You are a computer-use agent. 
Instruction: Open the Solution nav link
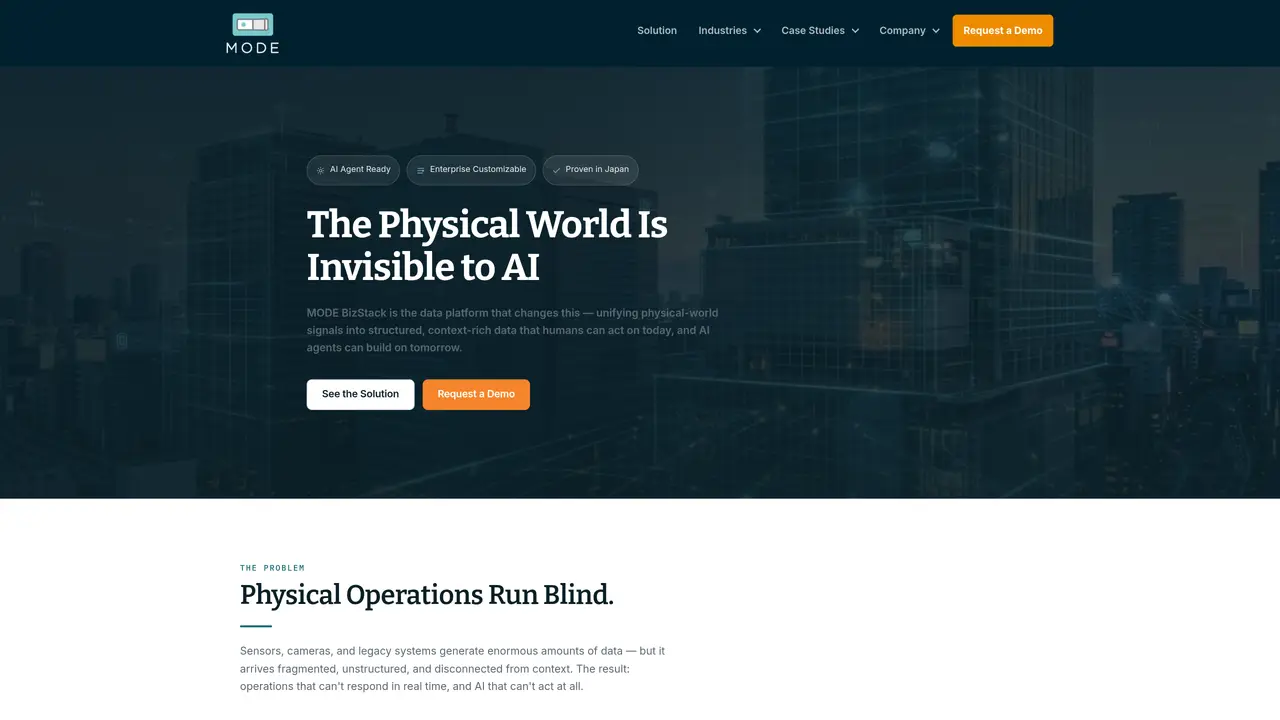657,30
